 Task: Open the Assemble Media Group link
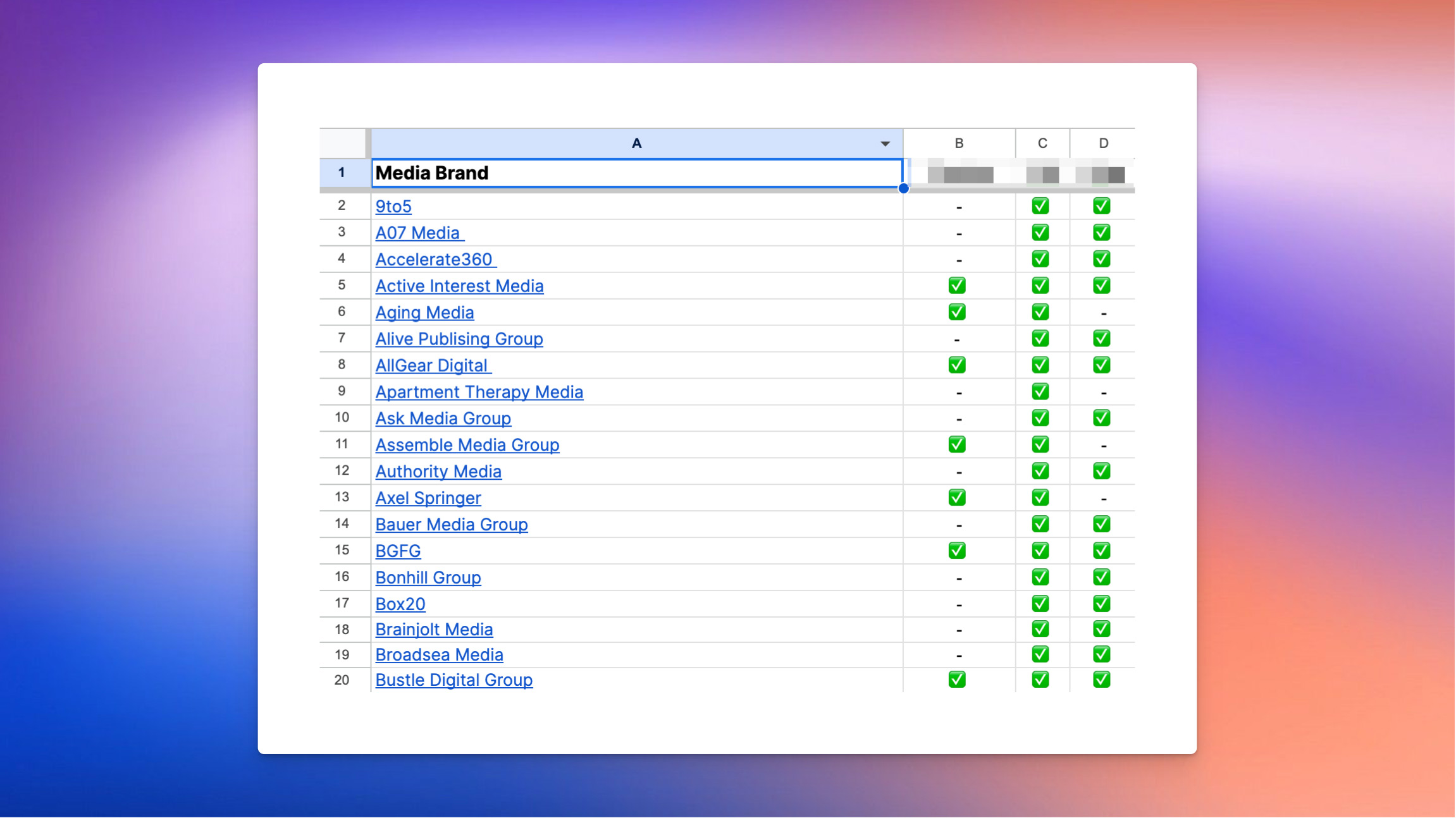tap(467, 446)
